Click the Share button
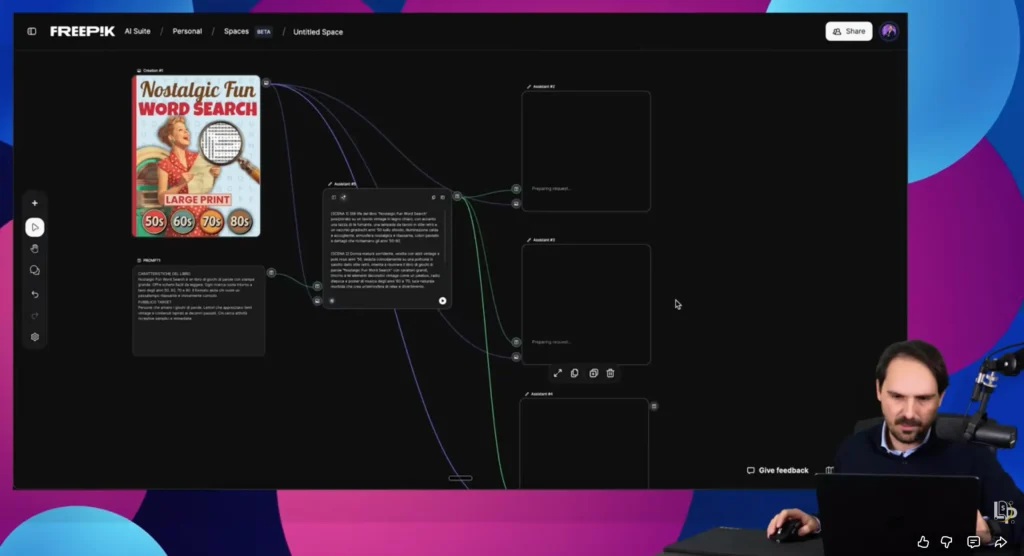 tap(848, 31)
